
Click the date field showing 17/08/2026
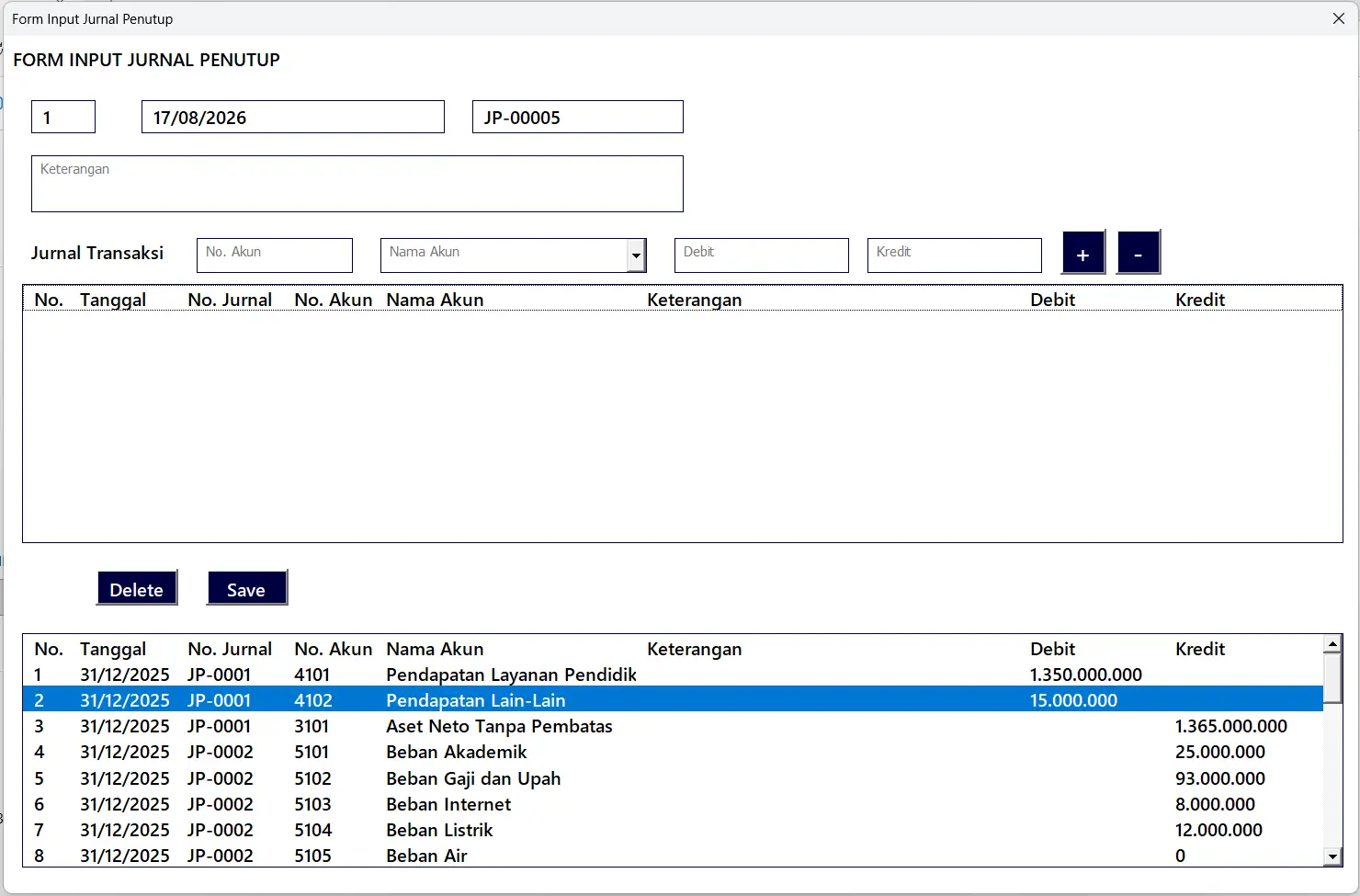pos(293,117)
